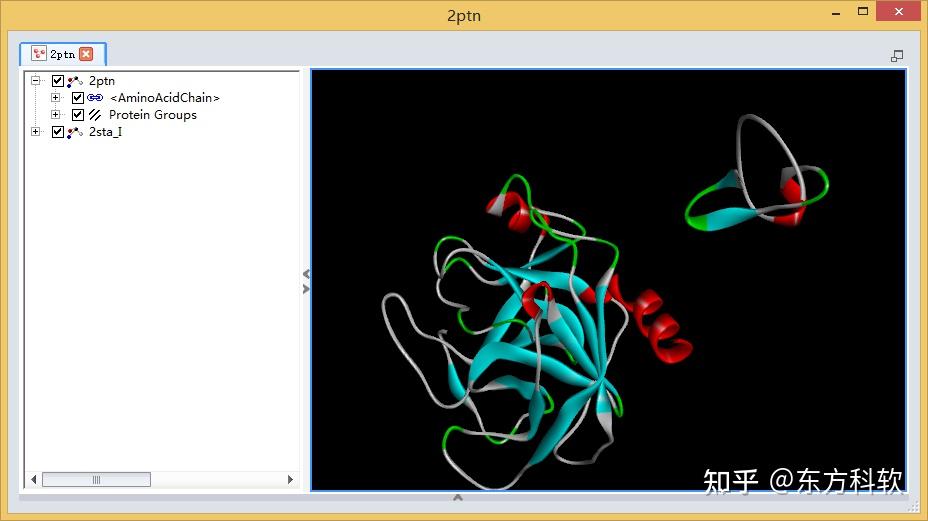The width and height of the screenshot is (928, 521).
Task: Toggle the Protein Groups checkbox
Action: [78, 114]
